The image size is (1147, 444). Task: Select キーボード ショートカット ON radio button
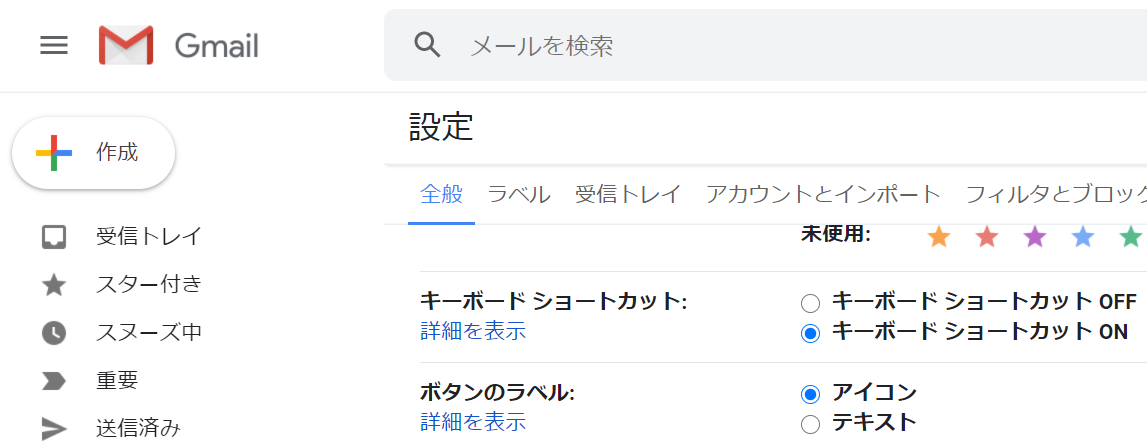(811, 333)
